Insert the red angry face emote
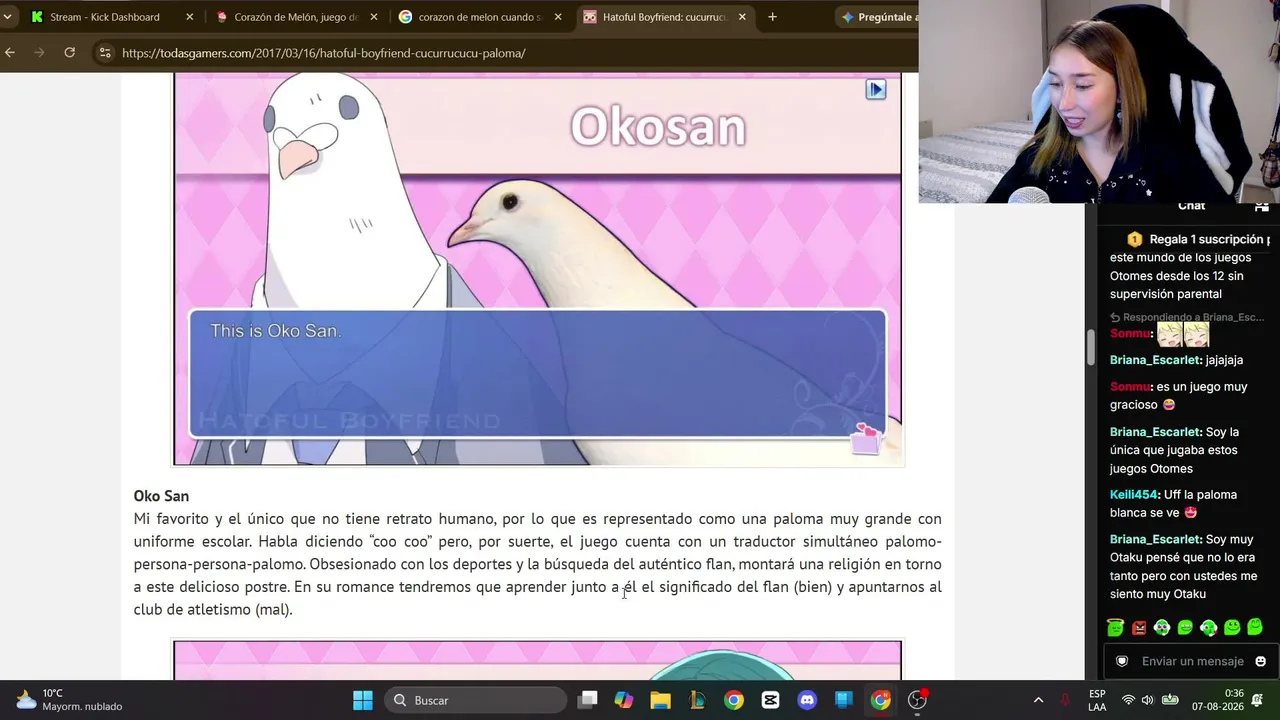The image size is (1280, 720). (1139, 628)
